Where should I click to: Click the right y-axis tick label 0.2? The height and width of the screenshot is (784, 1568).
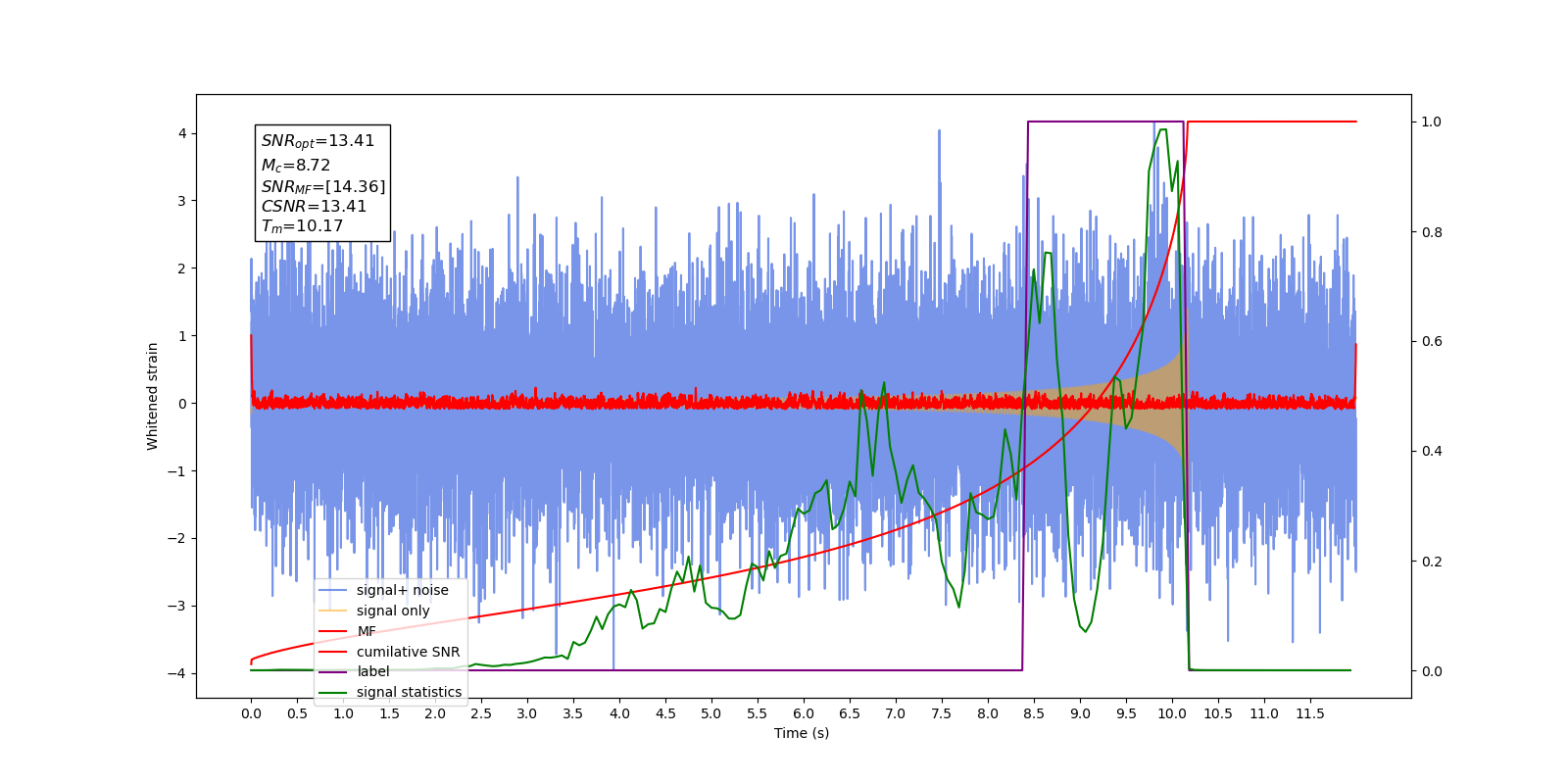point(1432,562)
